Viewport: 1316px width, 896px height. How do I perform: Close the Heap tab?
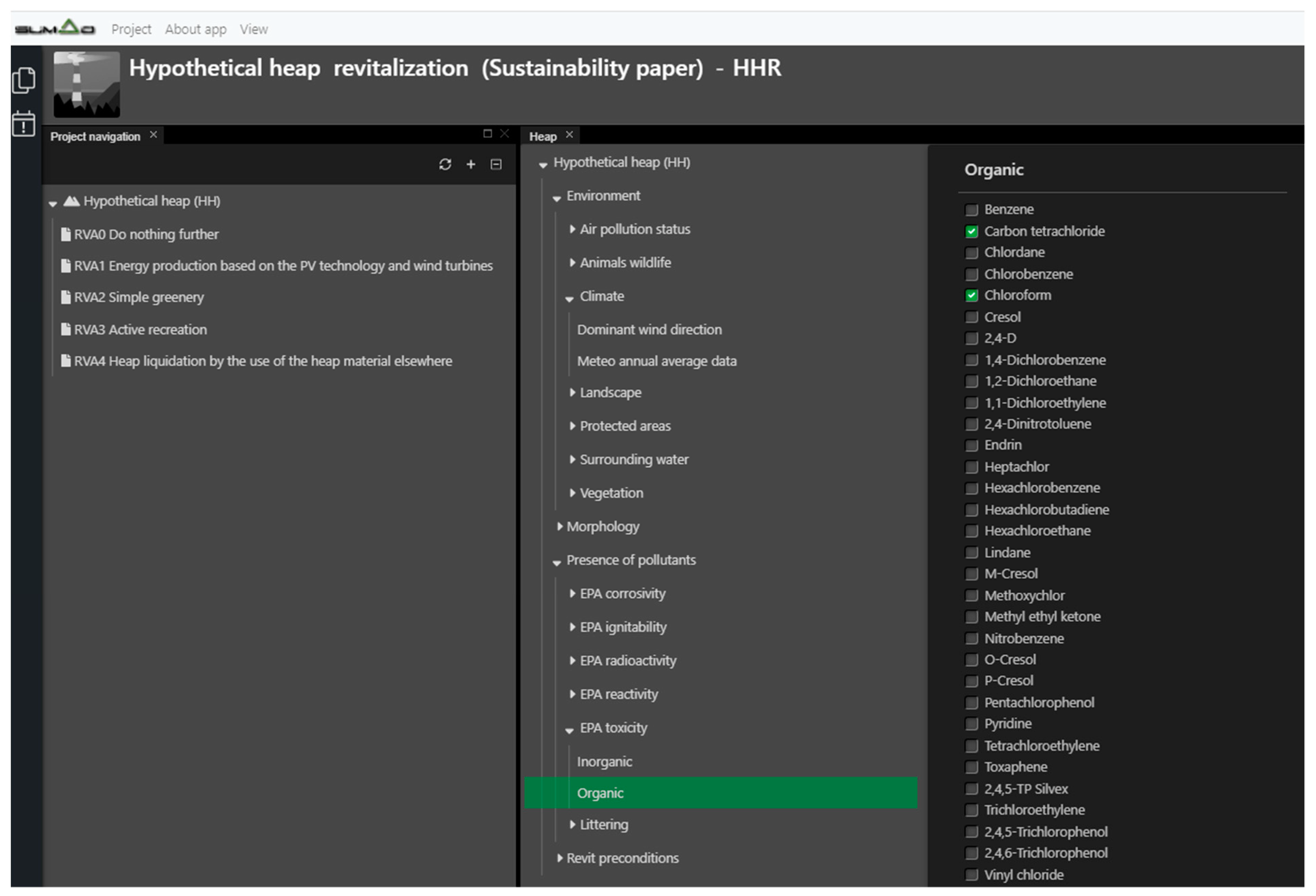point(570,135)
